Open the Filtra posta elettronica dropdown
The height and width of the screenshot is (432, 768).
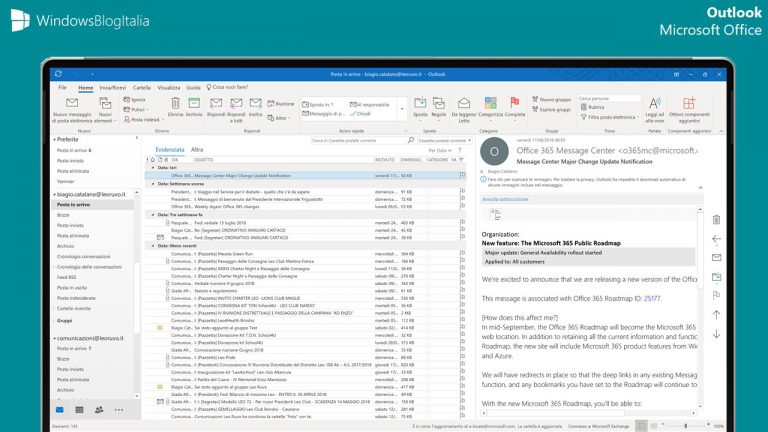(x=610, y=117)
